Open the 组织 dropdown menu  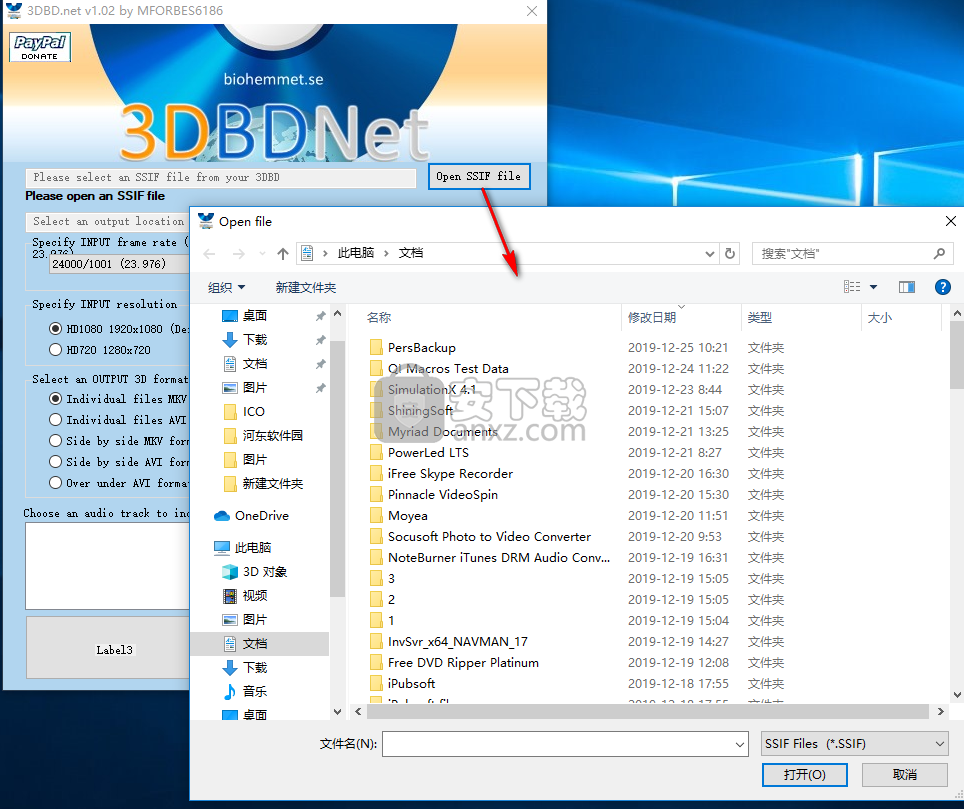[x=226, y=287]
